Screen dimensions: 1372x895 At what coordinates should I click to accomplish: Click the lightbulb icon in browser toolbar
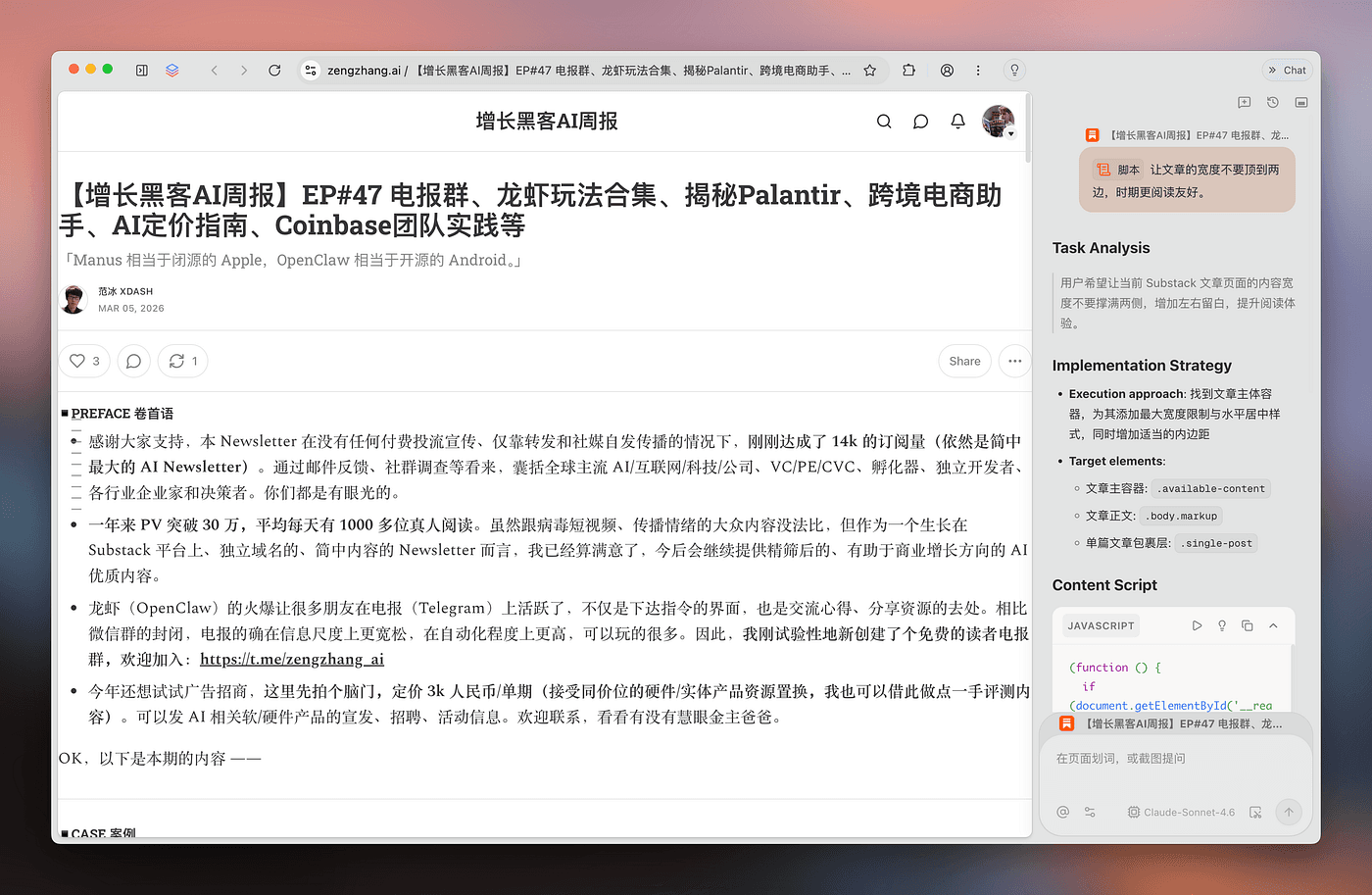point(1014,71)
